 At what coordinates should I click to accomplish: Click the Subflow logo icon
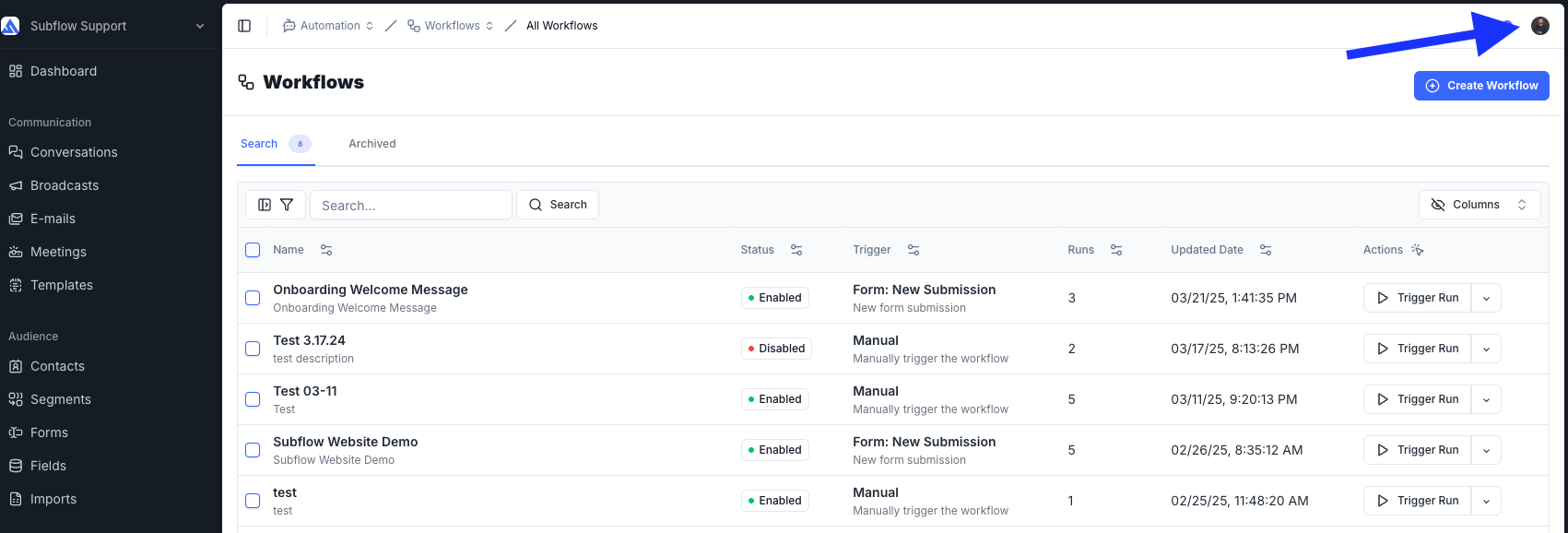10,26
